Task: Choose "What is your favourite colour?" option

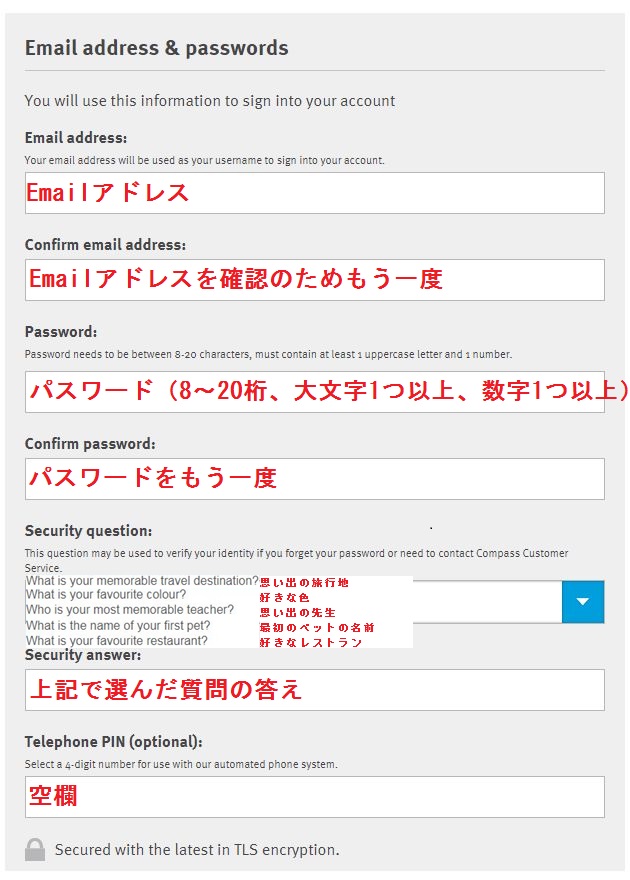Action: [x=106, y=596]
